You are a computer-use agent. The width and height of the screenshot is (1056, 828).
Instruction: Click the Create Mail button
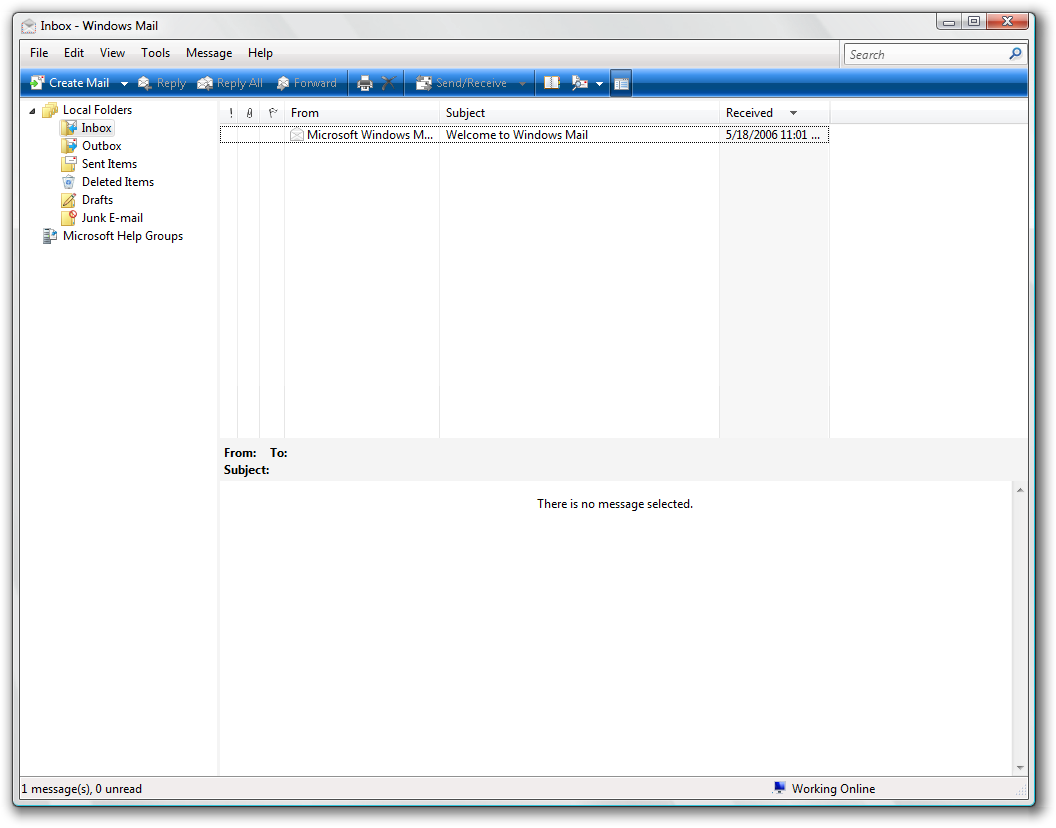pos(70,83)
